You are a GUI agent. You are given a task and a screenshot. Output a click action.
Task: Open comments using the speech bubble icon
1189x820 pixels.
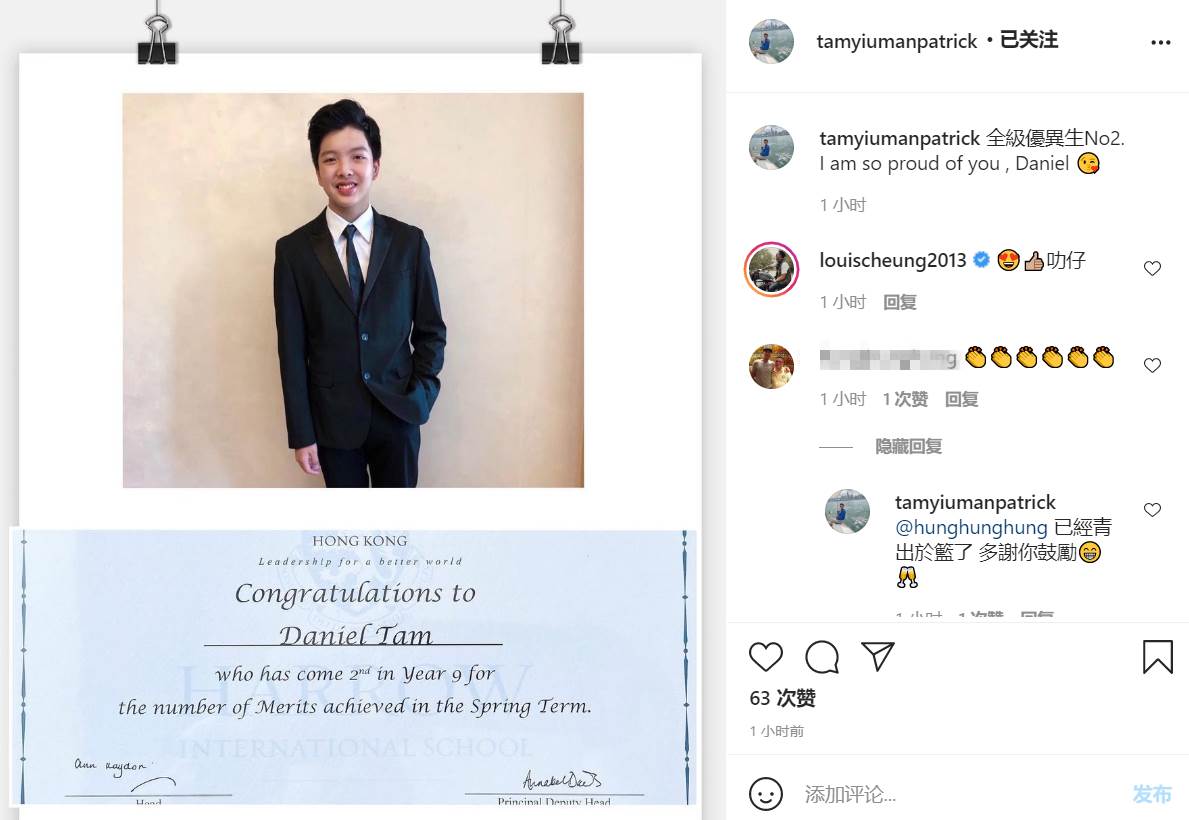tap(822, 657)
